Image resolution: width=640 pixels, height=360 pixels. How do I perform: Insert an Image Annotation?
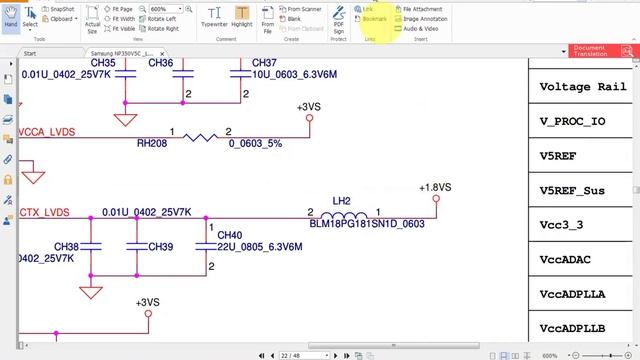click(421, 19)
